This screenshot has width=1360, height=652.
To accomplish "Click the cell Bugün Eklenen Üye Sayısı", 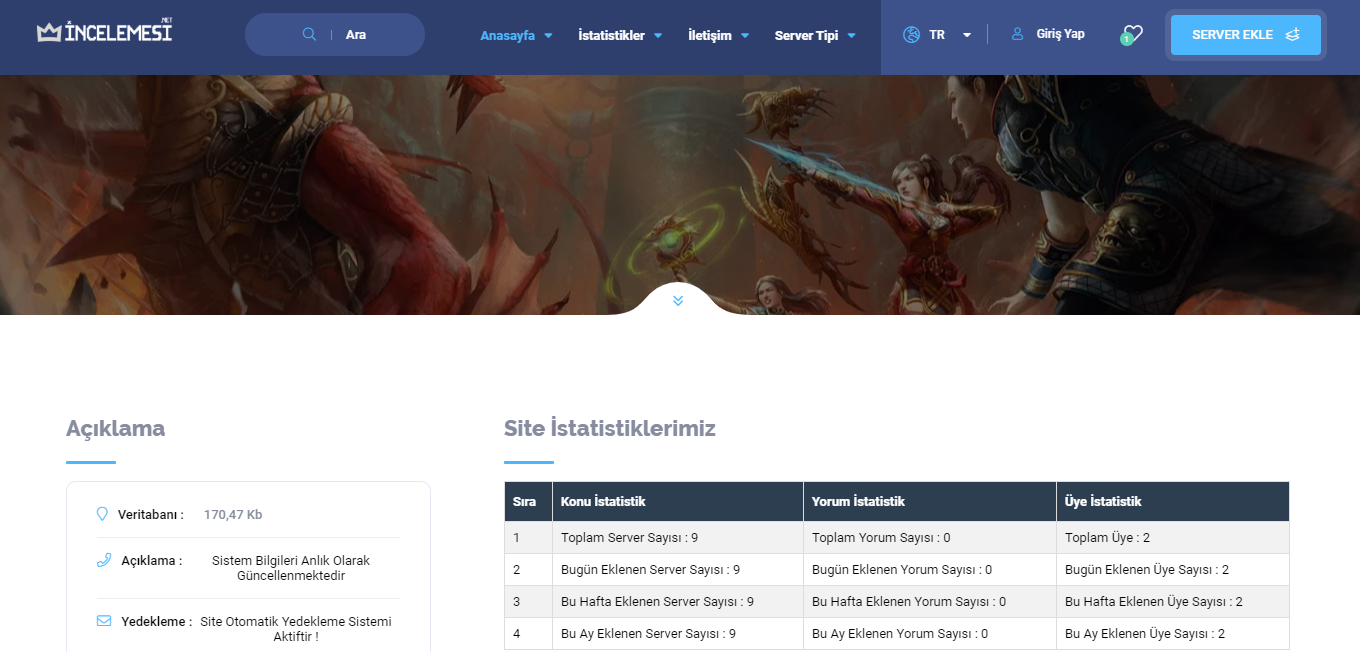I will pyautogui.click(x=1173, y=569).
